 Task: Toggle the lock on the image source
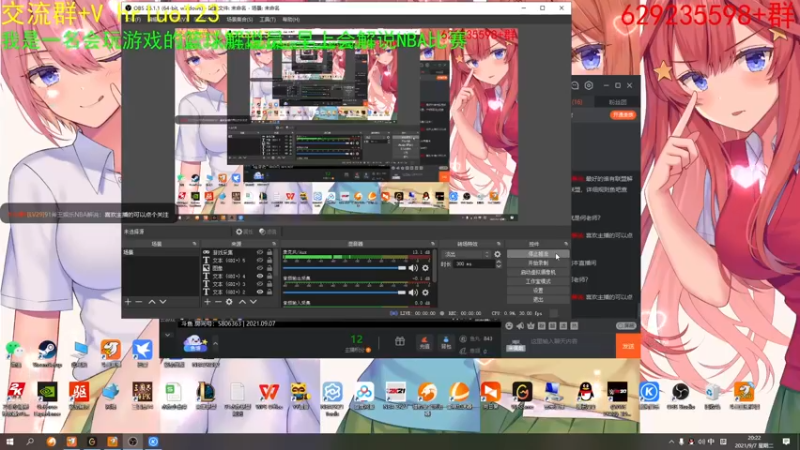point(269,268)
